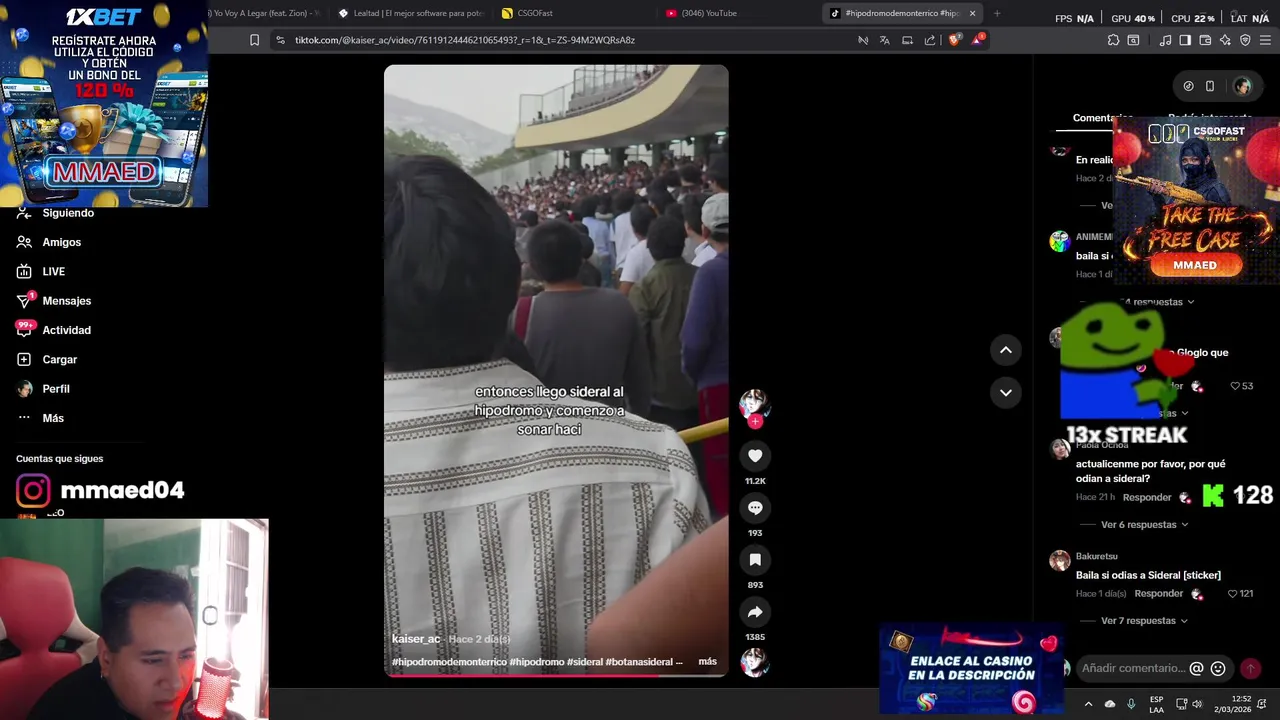Image resolution: width=1280 pixels, height=720 pixels.
Task: Open the browser extensions puzzle icon
Action: [x=1113, y=40]
